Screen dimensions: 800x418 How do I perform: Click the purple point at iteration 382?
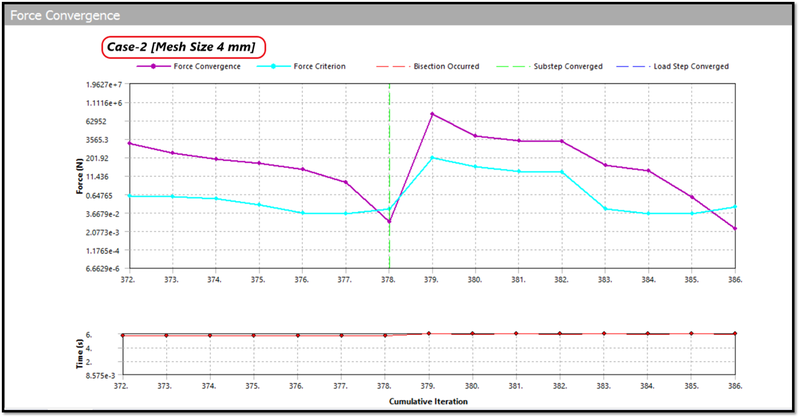562,141
